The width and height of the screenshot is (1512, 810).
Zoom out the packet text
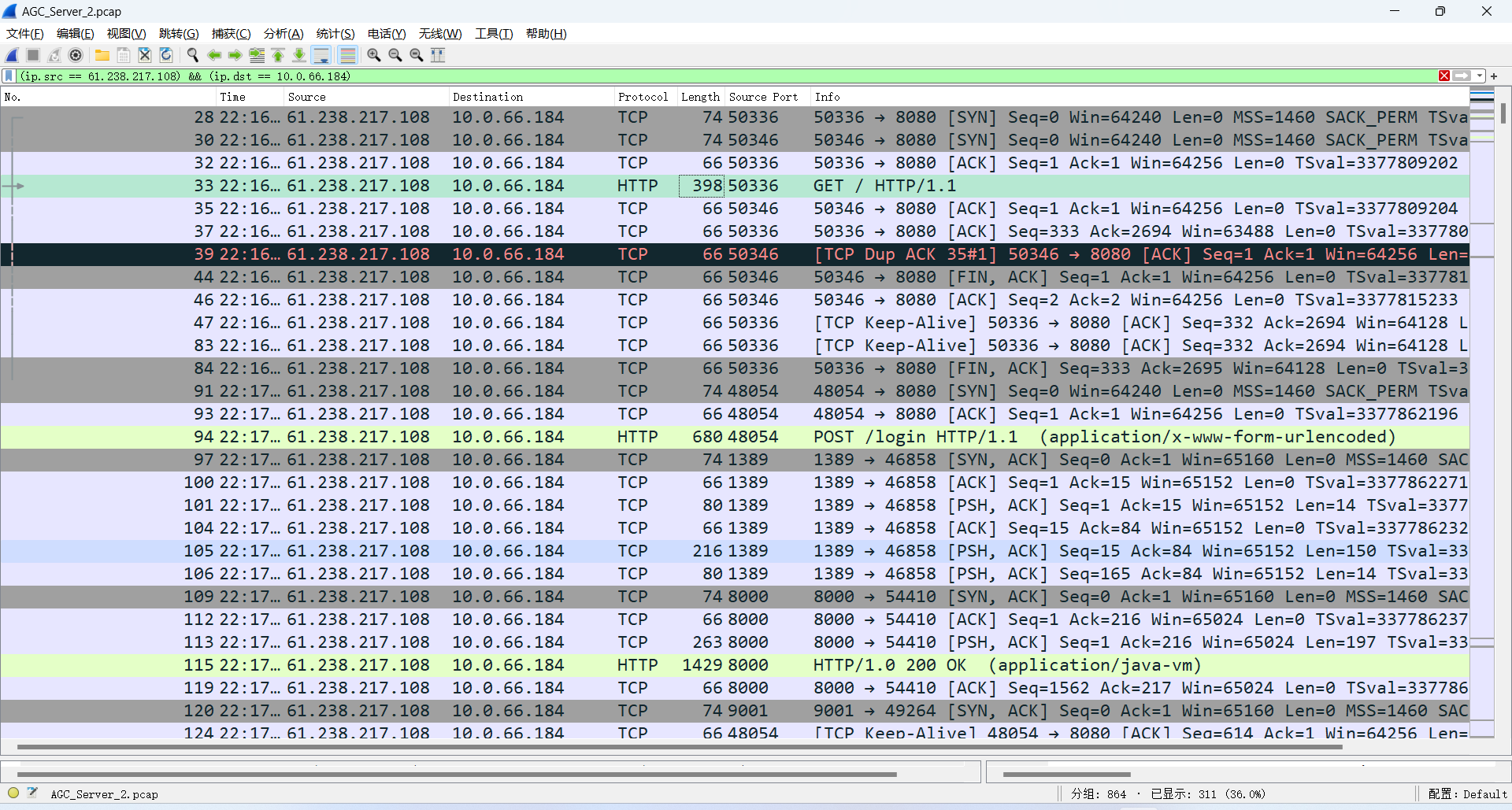(x=395, y=55)
